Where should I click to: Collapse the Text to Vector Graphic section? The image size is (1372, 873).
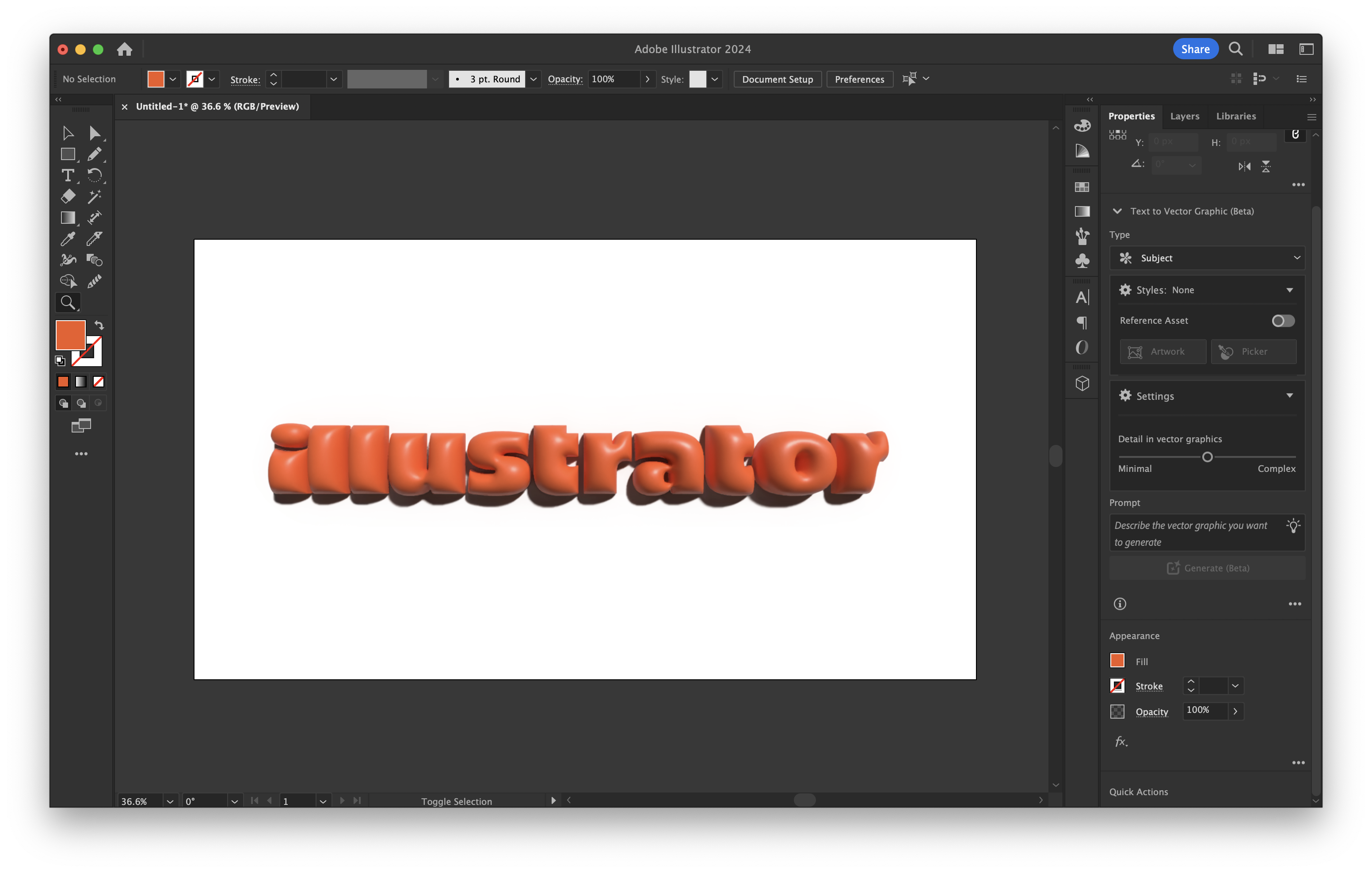point(1117,211)
